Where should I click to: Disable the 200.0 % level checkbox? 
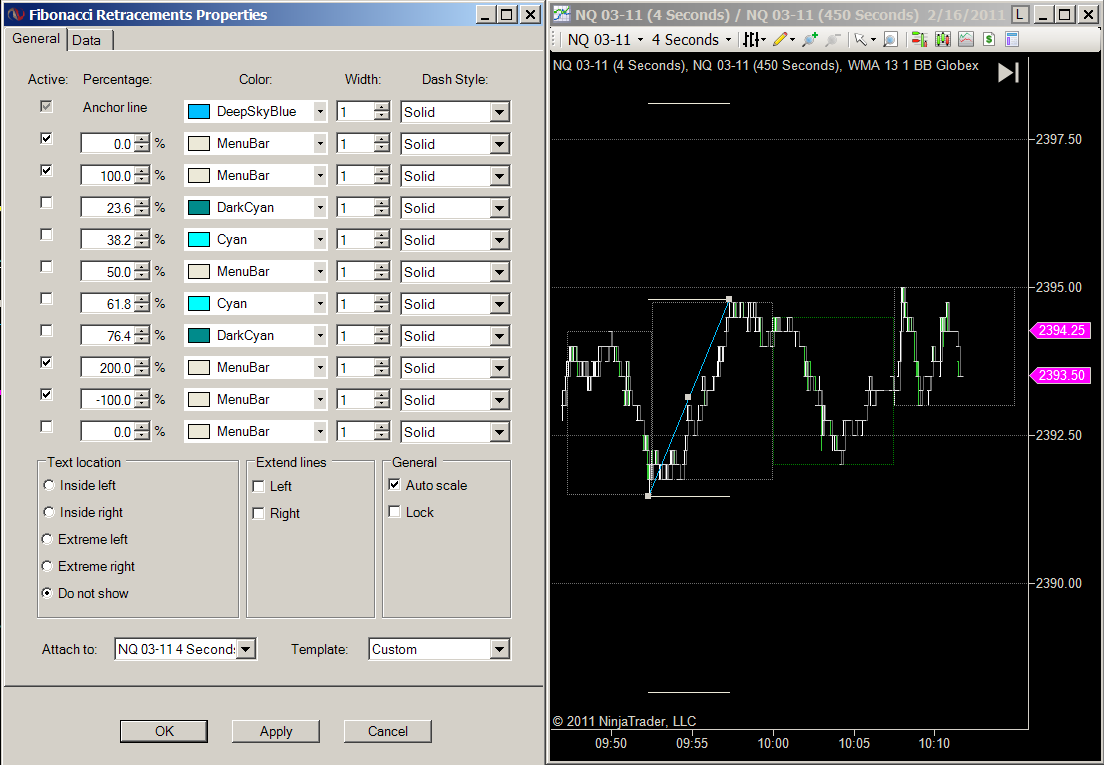46,362
